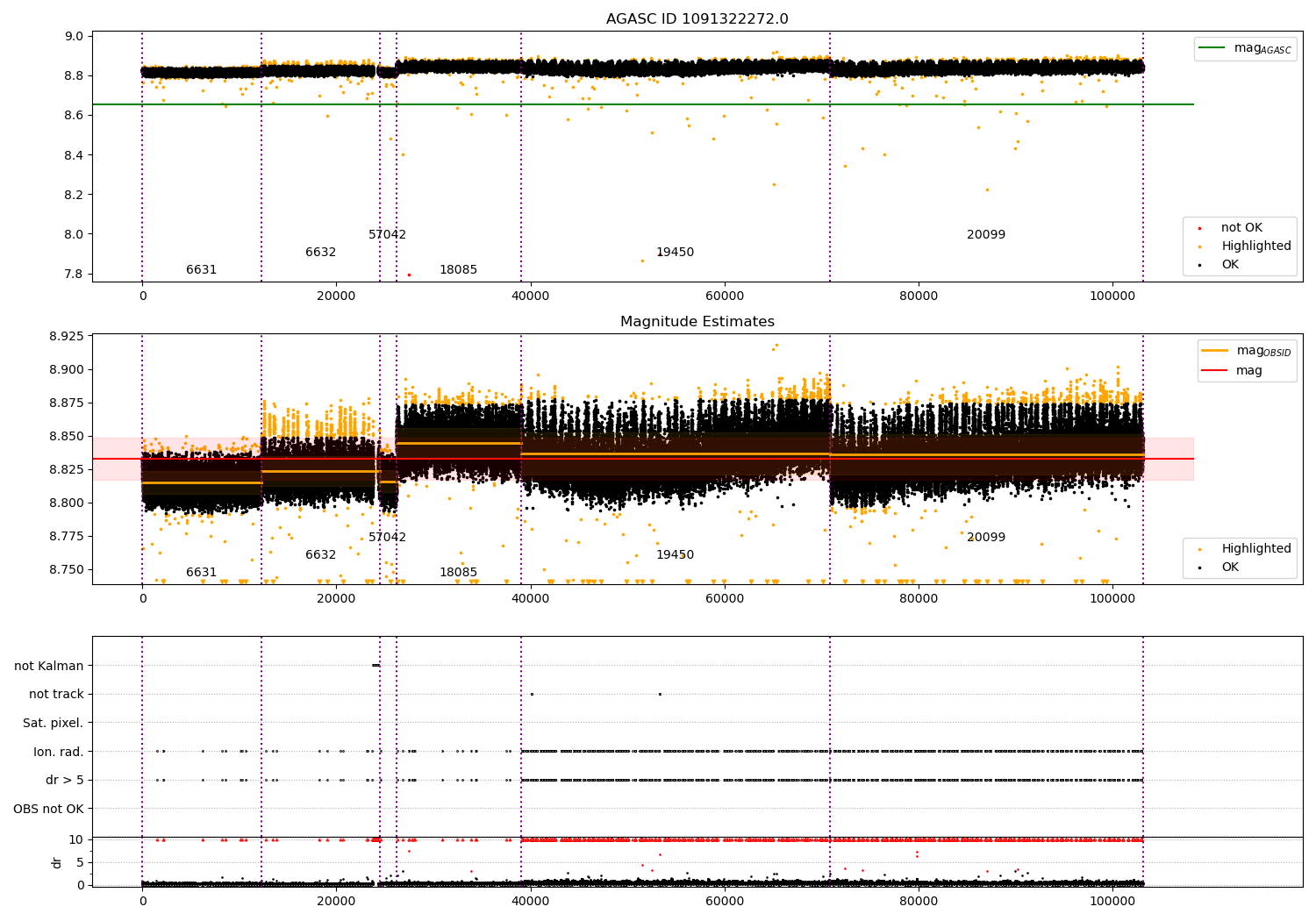Click OBSID label 19450 in middle plot

tap(675, 554)
